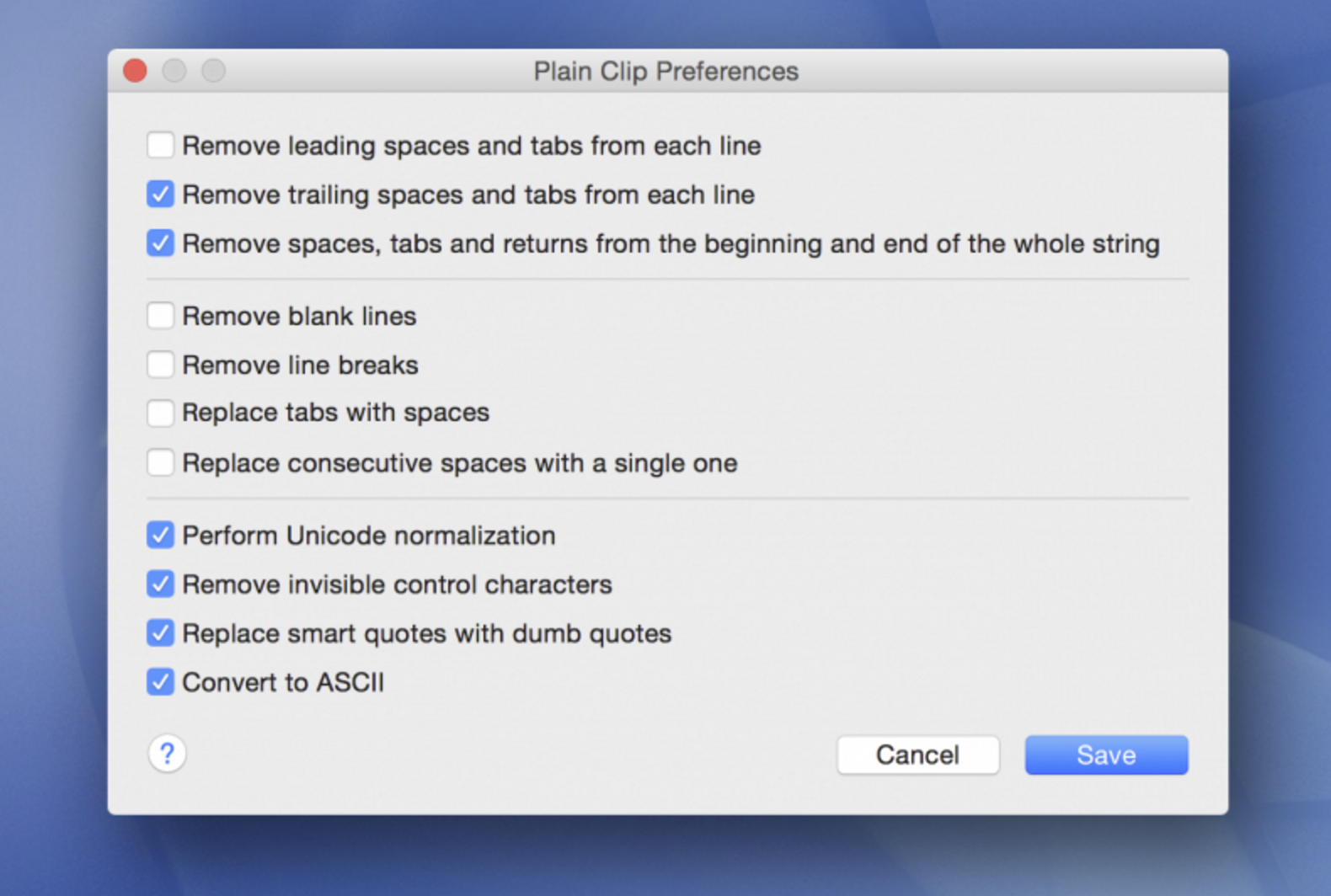This screenshot has width=1331, height=896.
Task: Save the preferences
Action: tap(1105, 755)
